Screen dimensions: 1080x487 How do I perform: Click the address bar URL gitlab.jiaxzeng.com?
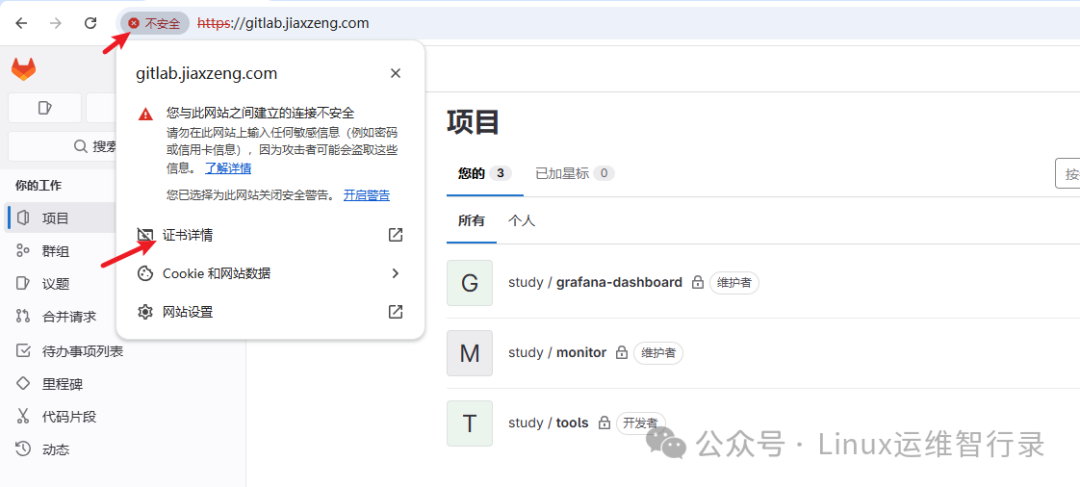(x=283, y=23)
